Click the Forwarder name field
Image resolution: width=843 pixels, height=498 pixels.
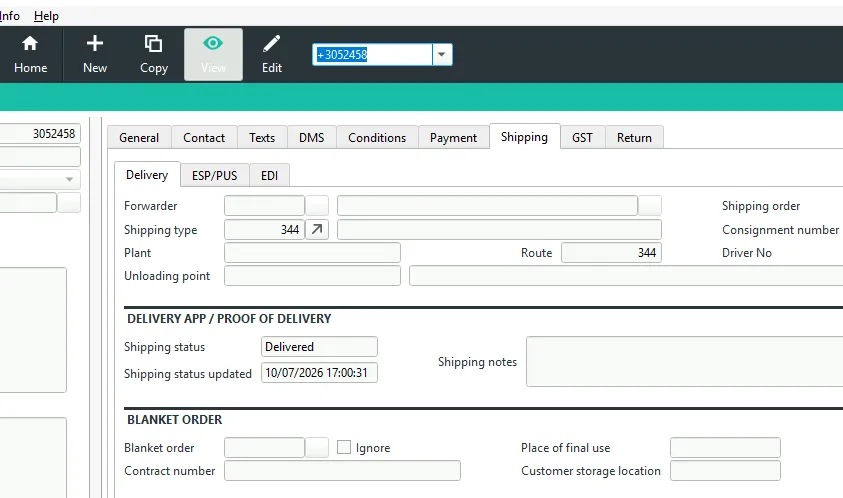pyautogui.click(x=487, y=206)
